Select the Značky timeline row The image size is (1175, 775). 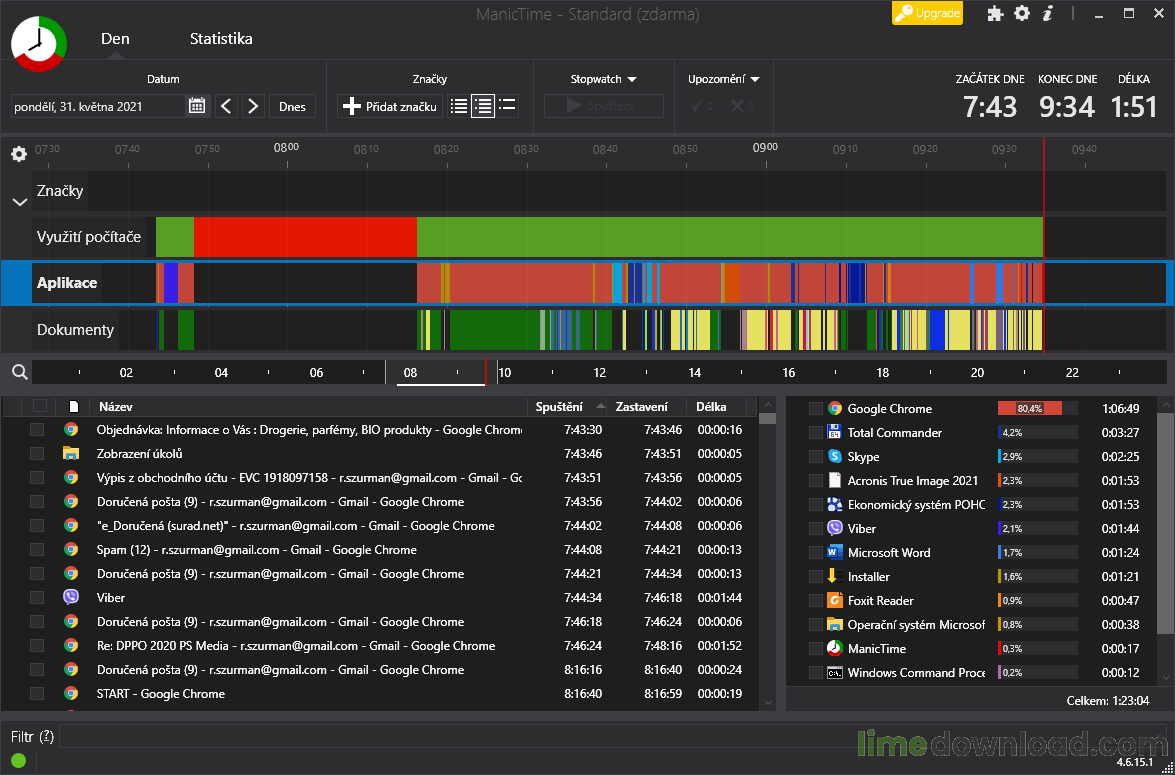(x=599, y=190)
